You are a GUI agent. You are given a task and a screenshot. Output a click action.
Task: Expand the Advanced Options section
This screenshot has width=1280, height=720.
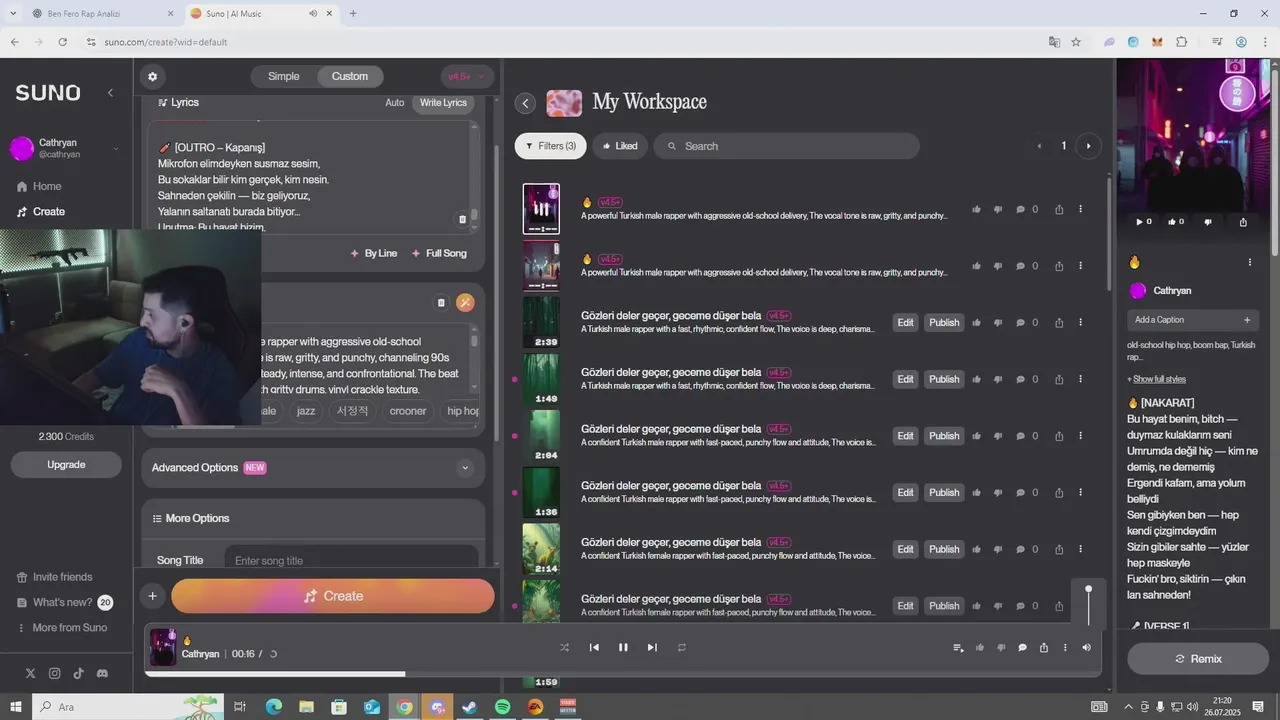pos(464,468)
